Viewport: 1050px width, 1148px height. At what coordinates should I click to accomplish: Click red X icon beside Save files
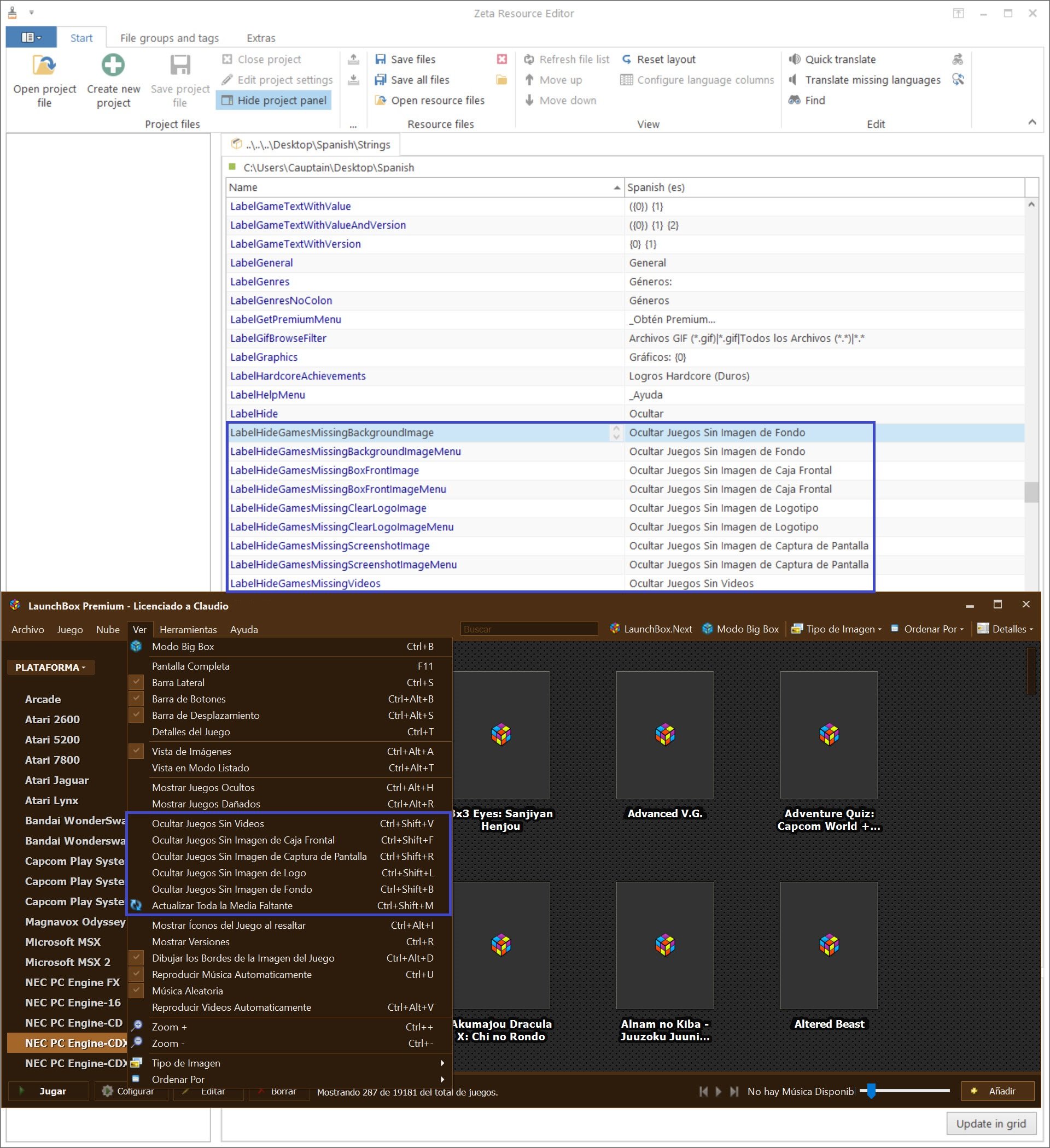point(502,59)
